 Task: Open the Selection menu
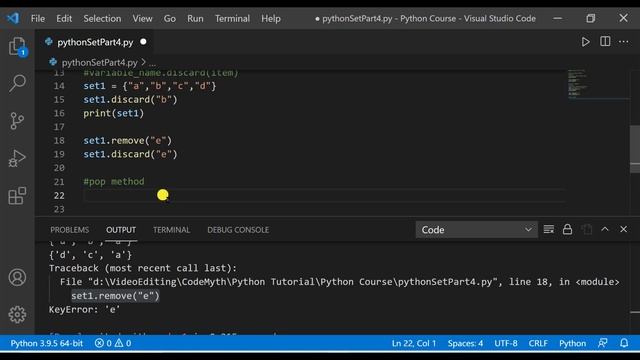point(102,18)
